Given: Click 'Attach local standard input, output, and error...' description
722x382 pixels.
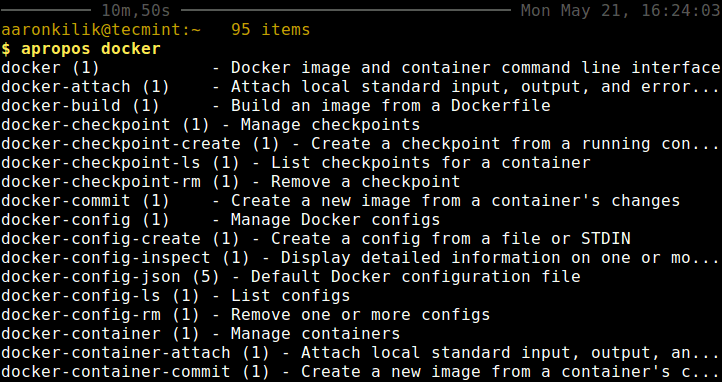Looking at the screenshot, I should pyautogui.click(x=475, y=87).
